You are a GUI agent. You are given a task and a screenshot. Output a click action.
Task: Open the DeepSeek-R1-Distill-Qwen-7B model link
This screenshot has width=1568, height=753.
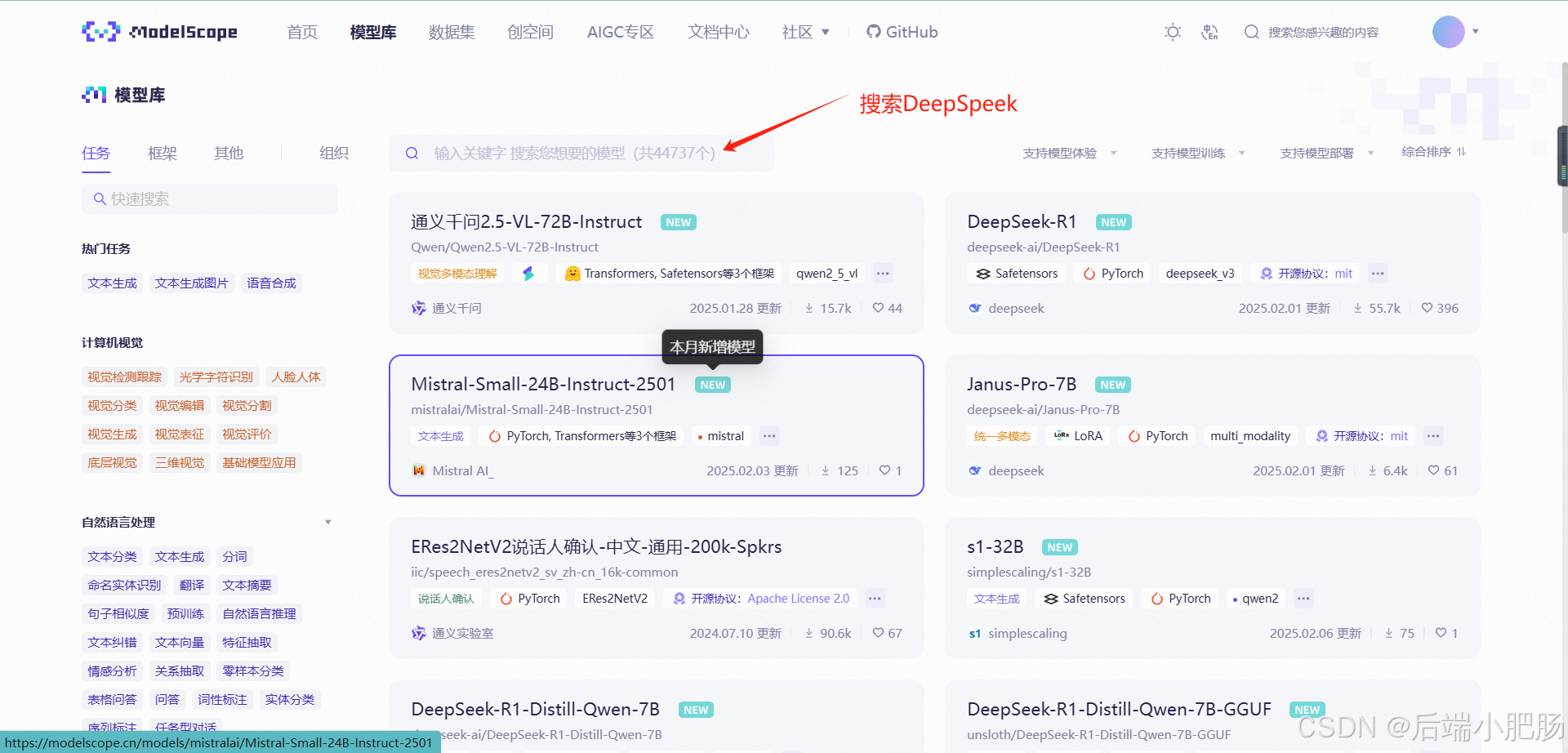(x=536, y=709)
